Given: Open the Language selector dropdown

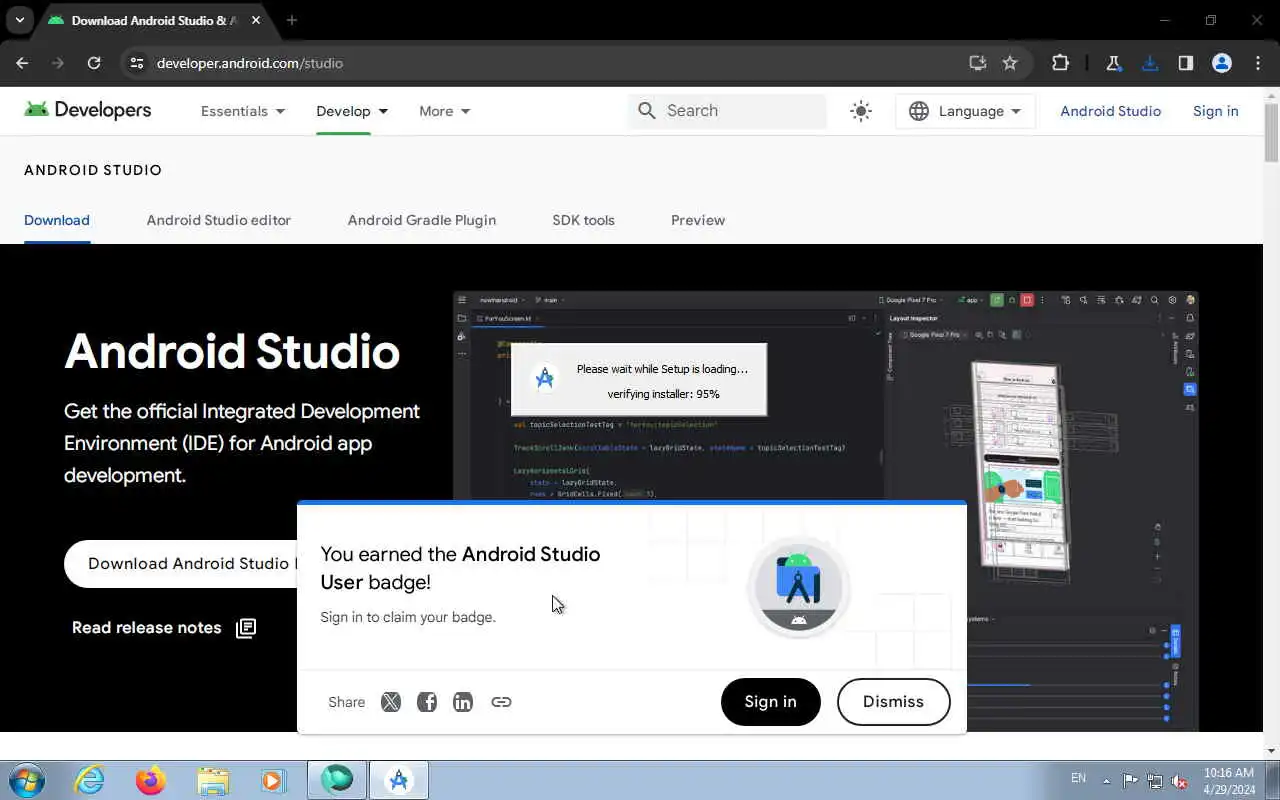Looking at the screenshot, I should click(x=965, y=111).
